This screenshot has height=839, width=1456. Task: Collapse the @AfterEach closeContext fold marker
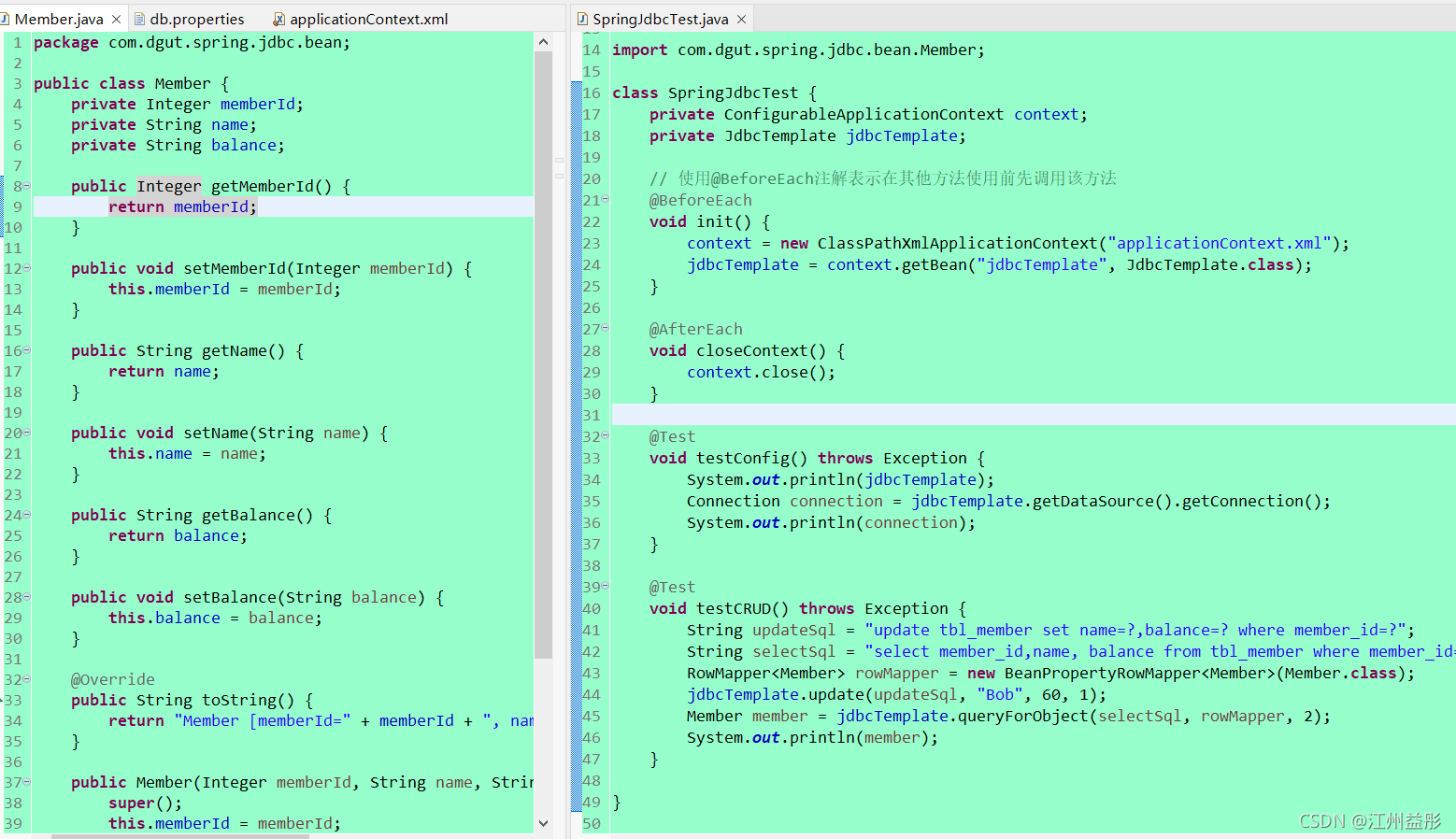(x=606, y=328)
